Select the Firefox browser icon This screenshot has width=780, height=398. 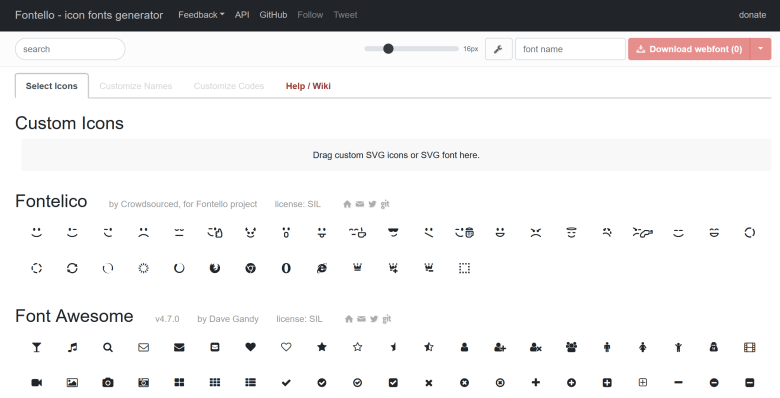[215, 268]
